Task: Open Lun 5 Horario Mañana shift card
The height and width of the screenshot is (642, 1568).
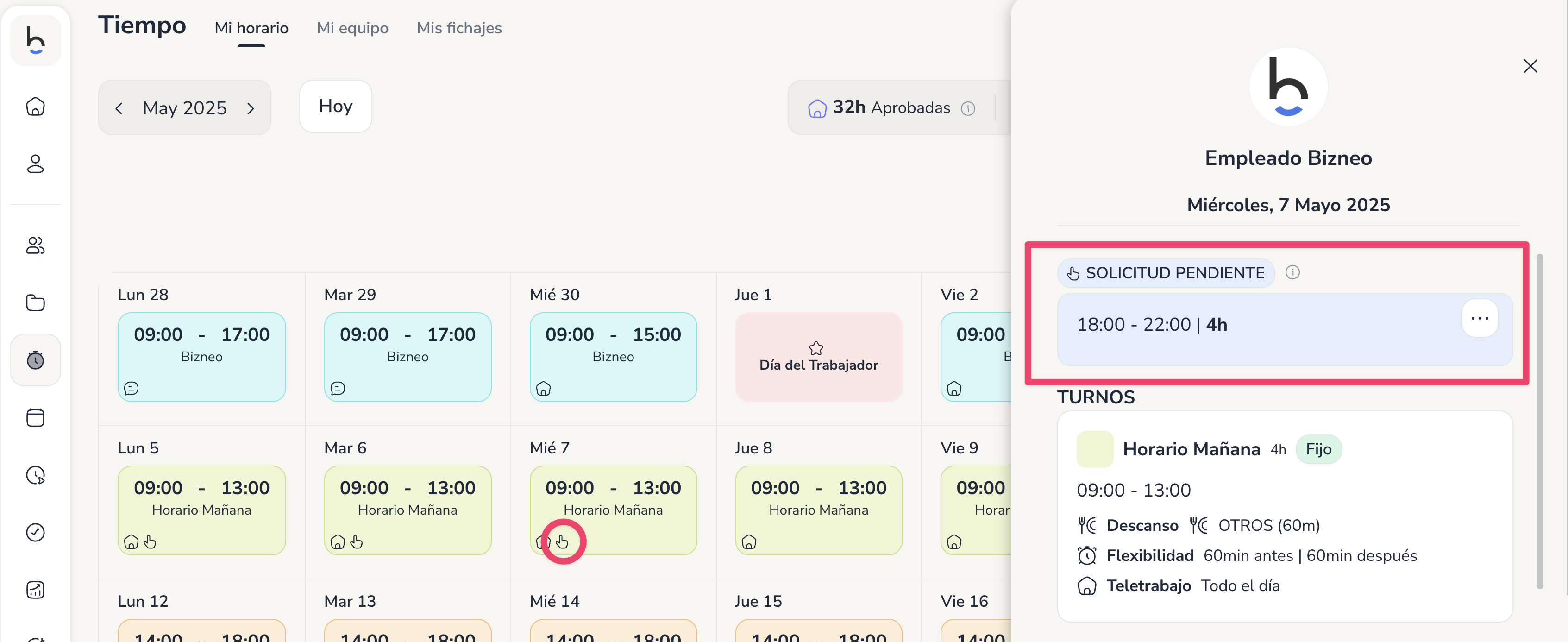Action: (x=201, y=510)
